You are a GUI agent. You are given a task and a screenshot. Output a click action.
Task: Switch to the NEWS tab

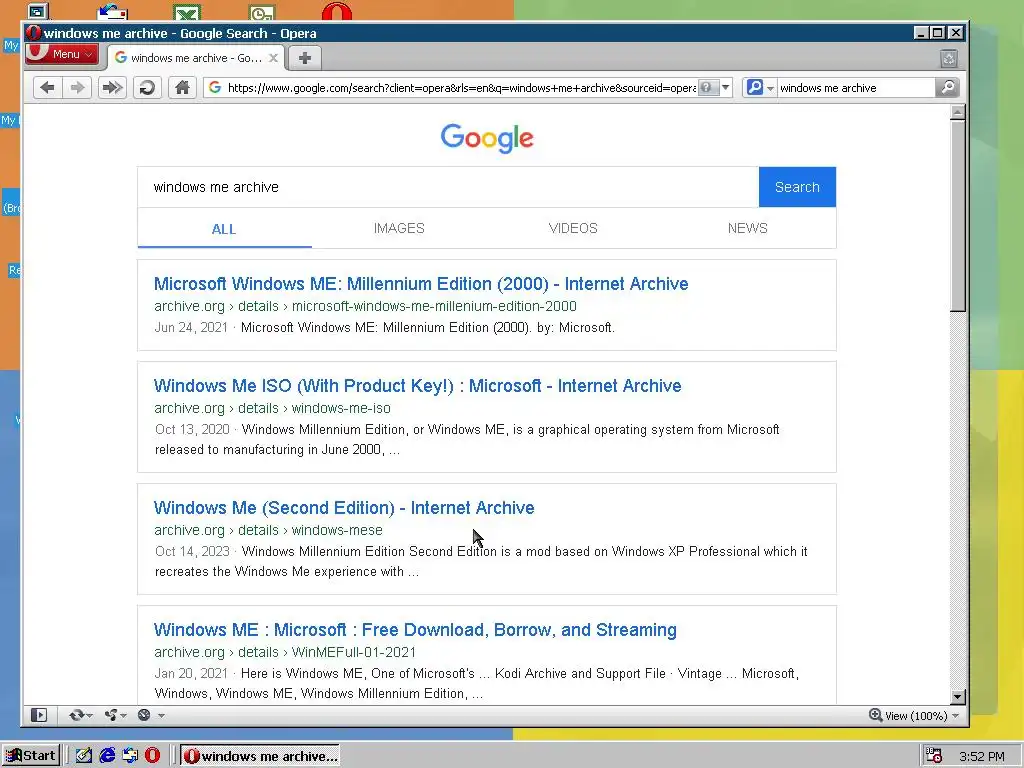point(748,229)
